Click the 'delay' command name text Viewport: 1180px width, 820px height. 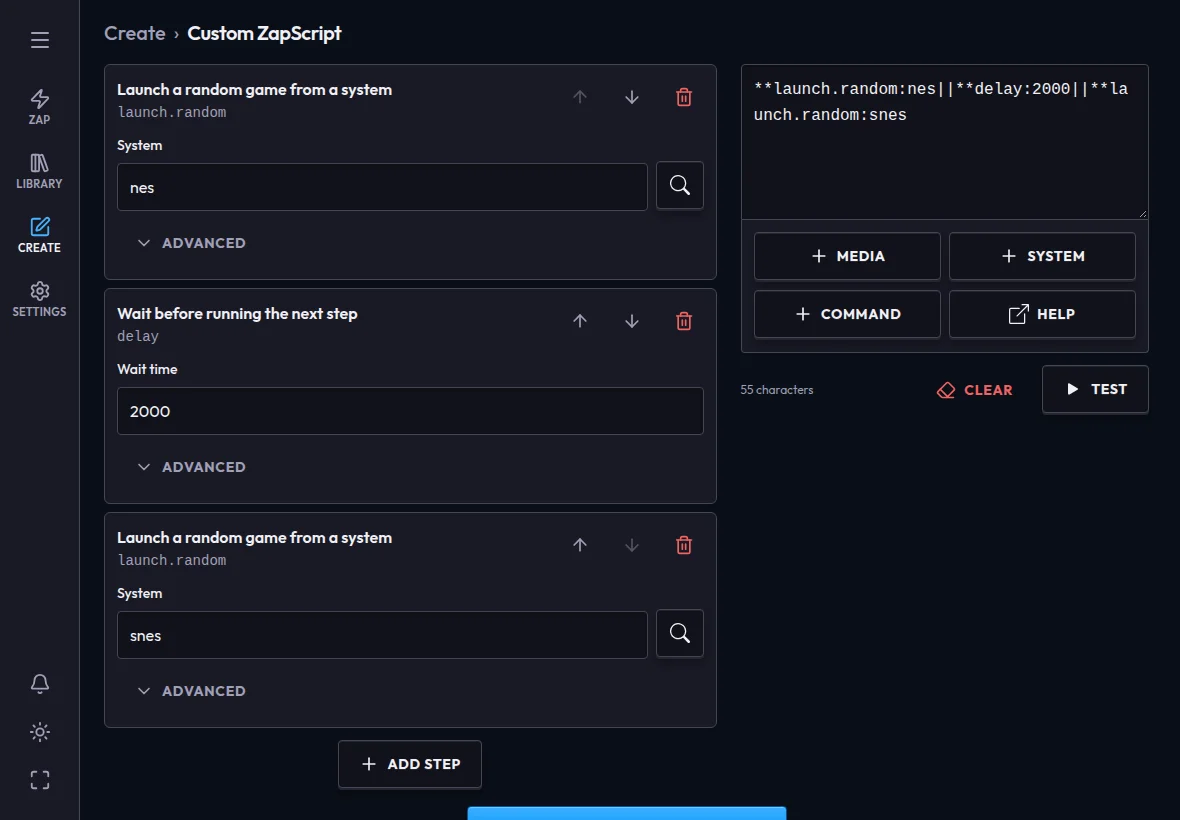pos(138,336)
